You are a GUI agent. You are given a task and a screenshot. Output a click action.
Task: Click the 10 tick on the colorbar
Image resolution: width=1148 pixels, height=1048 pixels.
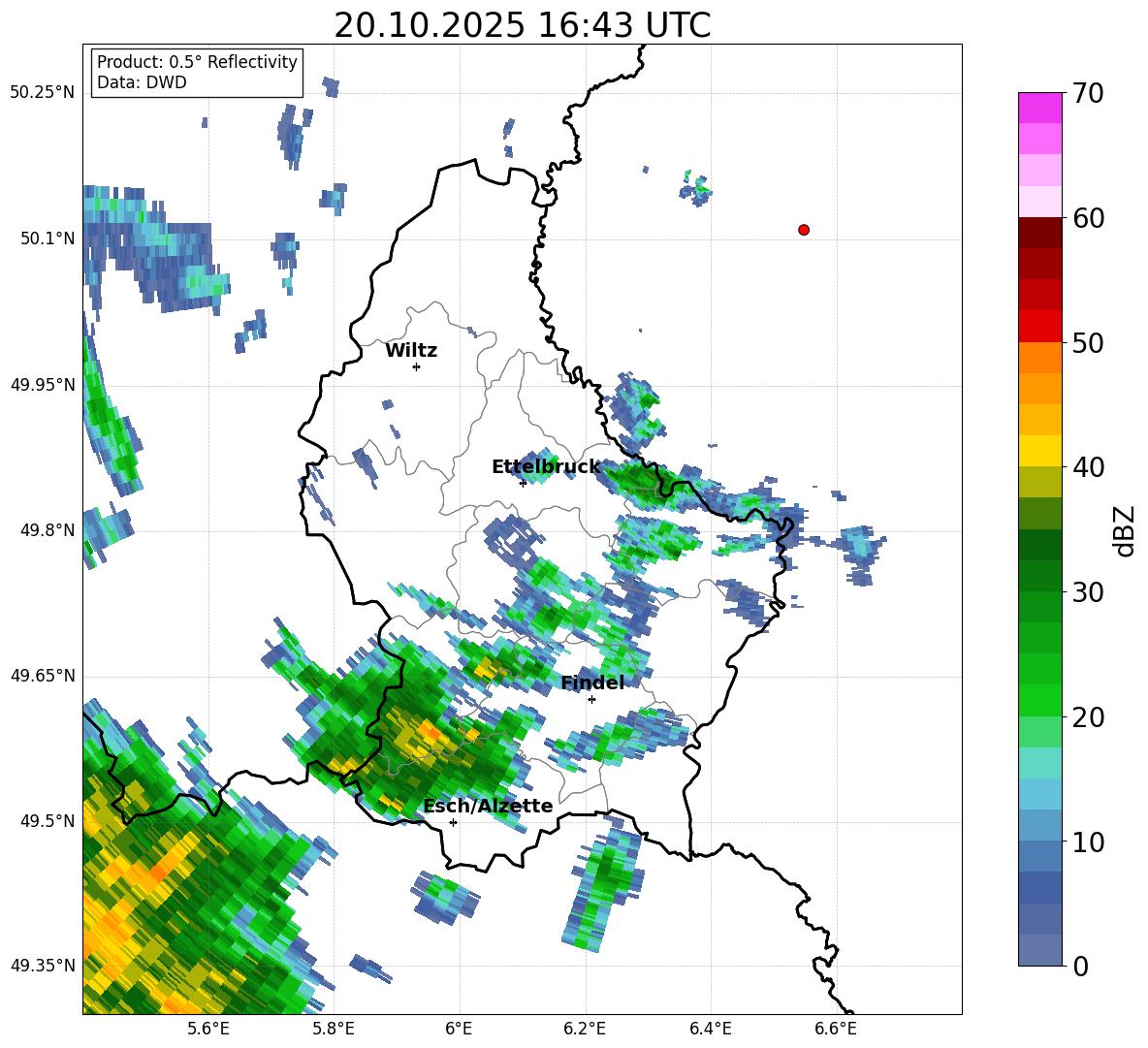[x=1088, y=842]
